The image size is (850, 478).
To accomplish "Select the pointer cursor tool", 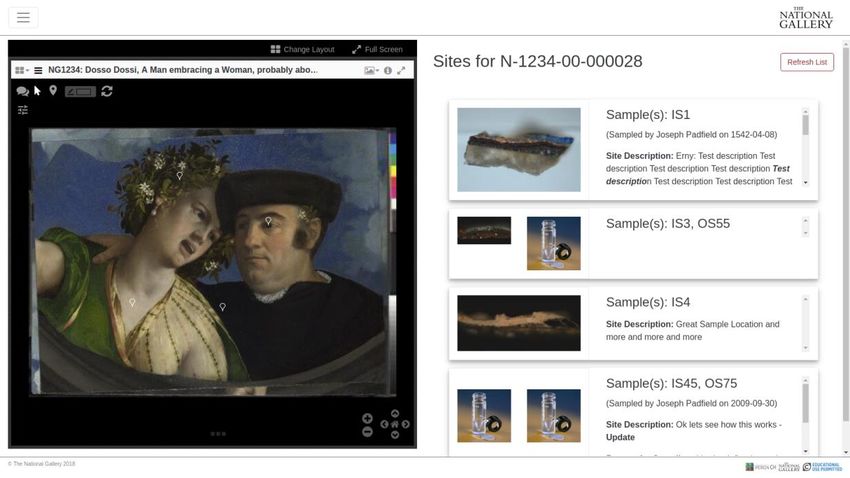I will (37, 91).
